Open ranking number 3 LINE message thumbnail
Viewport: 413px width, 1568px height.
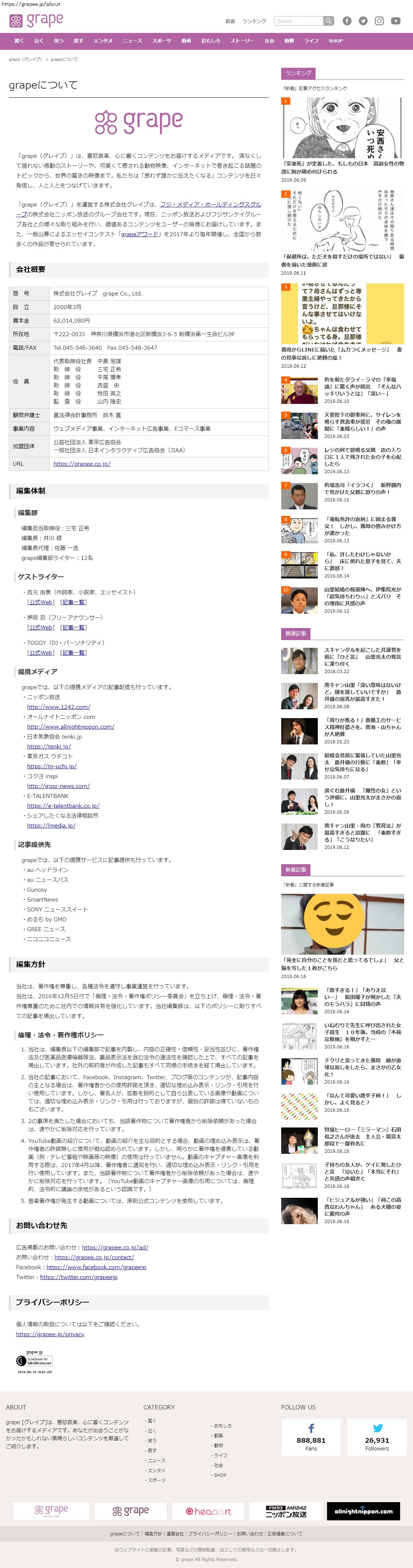coord(342,313)
